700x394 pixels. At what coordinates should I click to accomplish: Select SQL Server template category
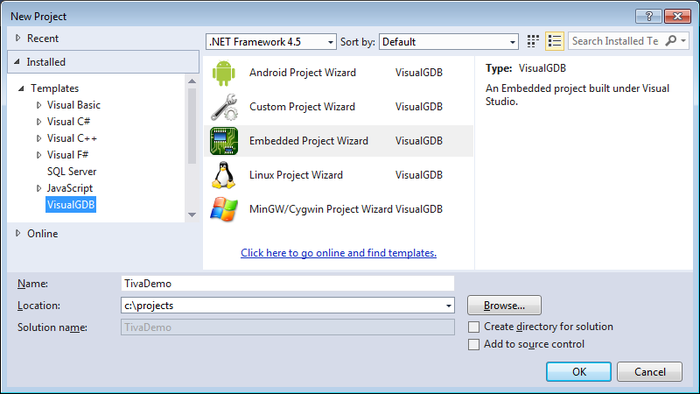(71, 172)
